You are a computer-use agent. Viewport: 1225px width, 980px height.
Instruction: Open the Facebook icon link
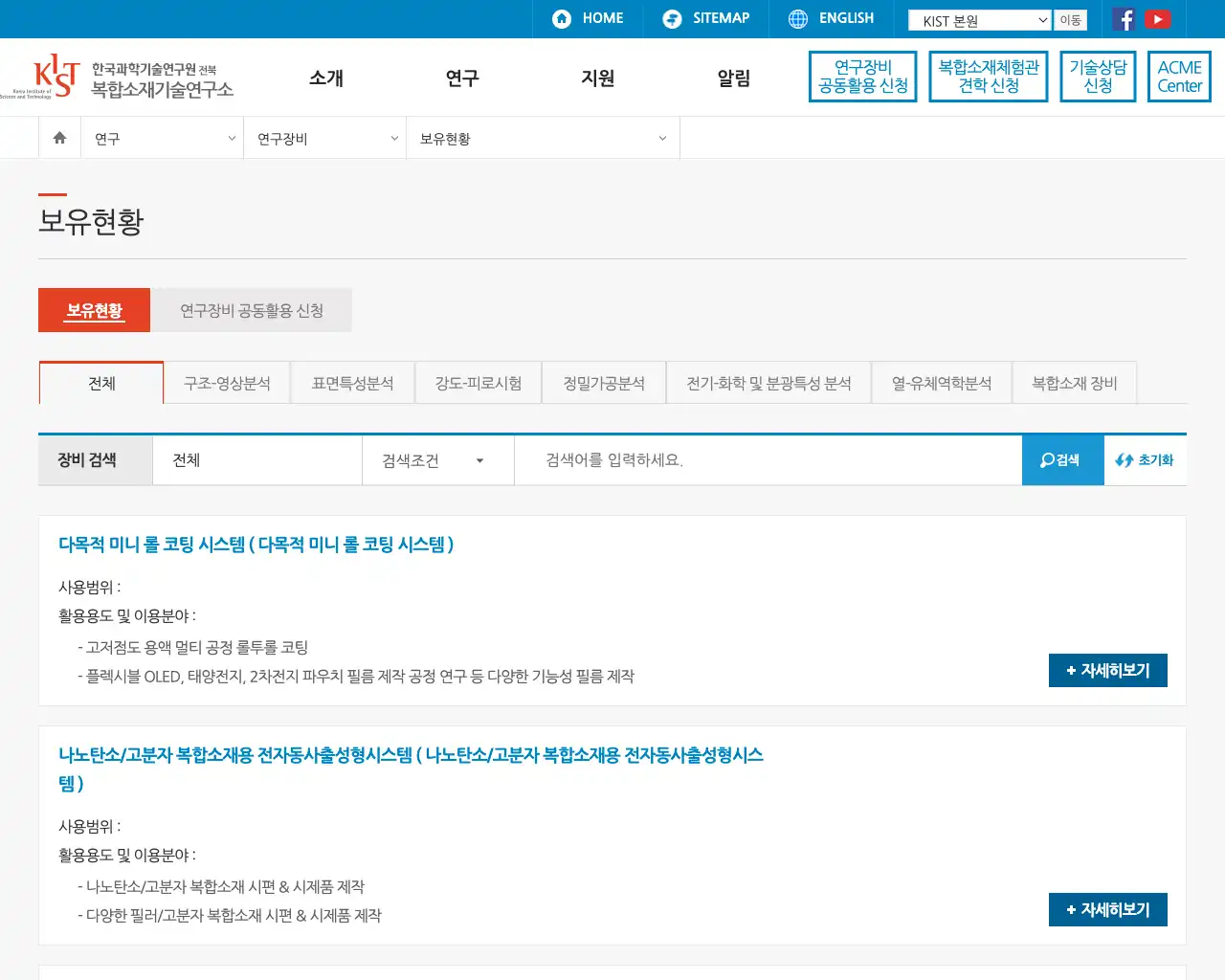point(1125,19)
